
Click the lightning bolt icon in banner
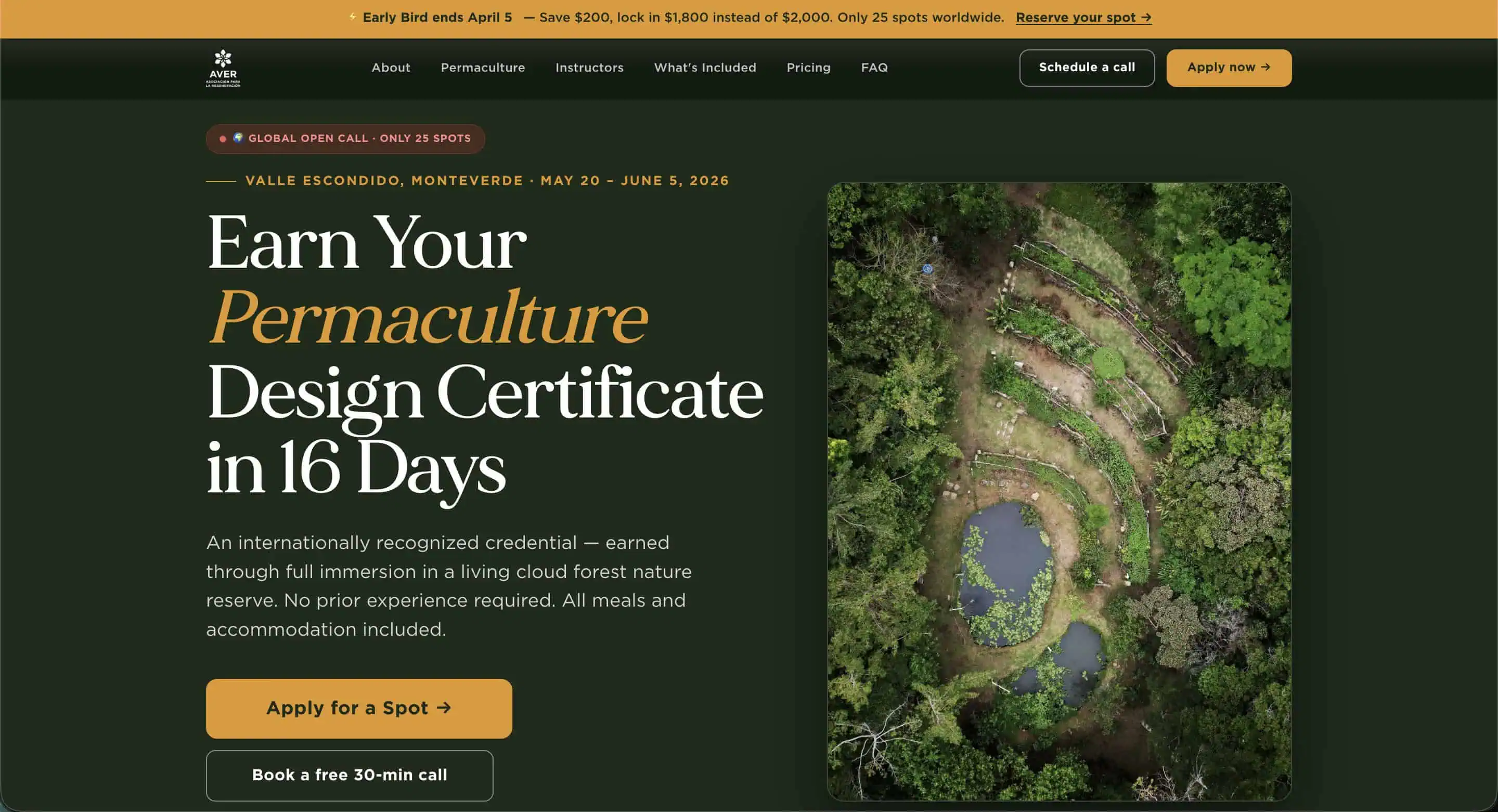353,17
